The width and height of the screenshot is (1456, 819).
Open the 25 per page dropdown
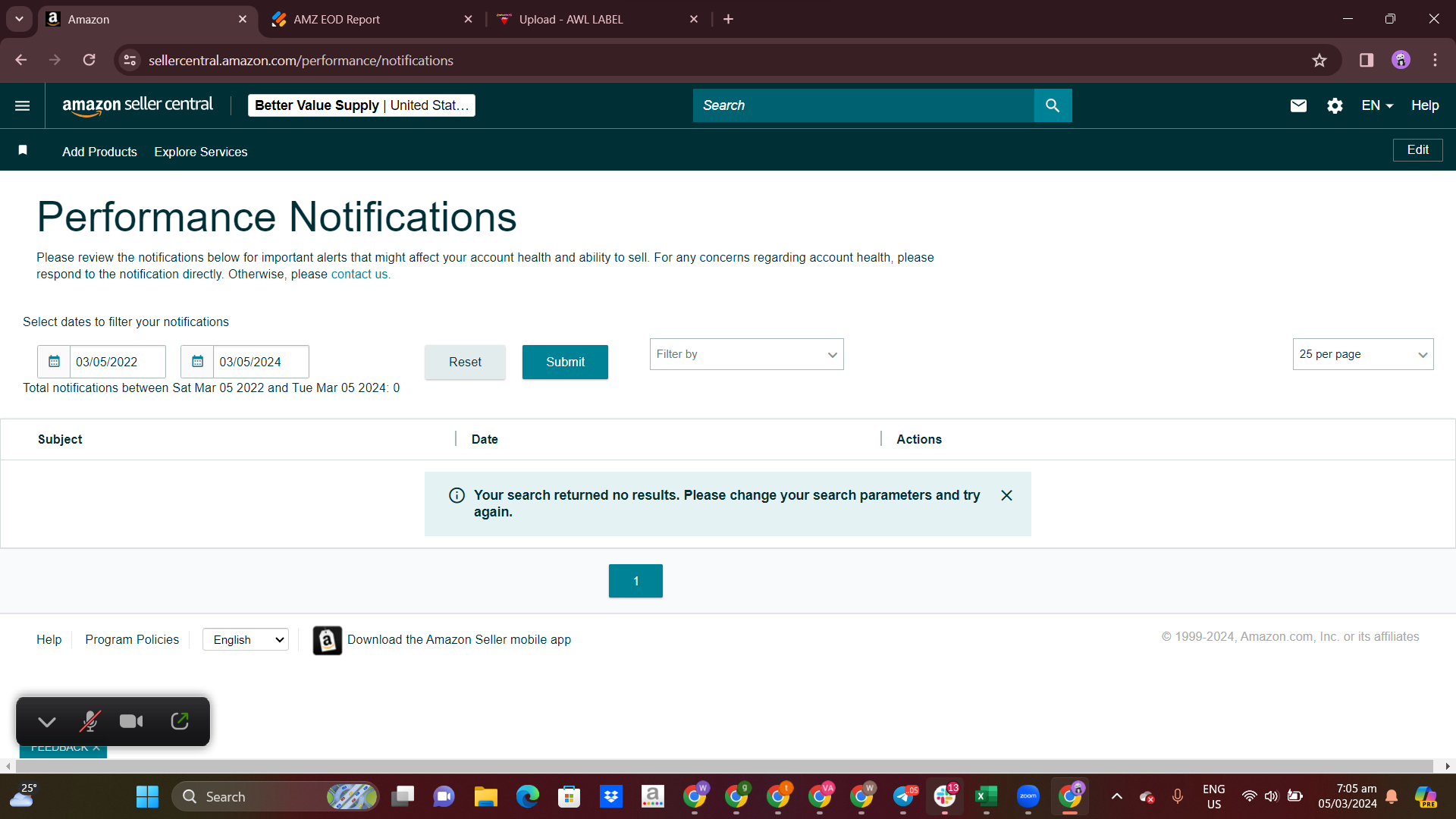[1363, 354]
